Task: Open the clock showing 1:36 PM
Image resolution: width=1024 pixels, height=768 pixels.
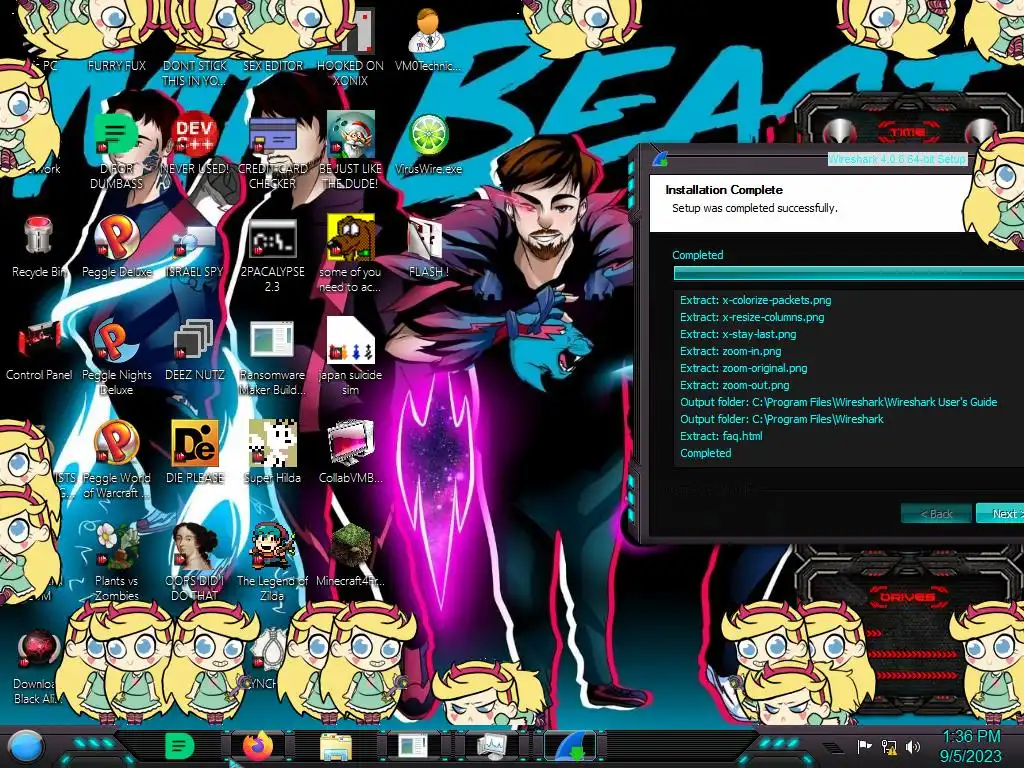Action: (x=971, y=746)
